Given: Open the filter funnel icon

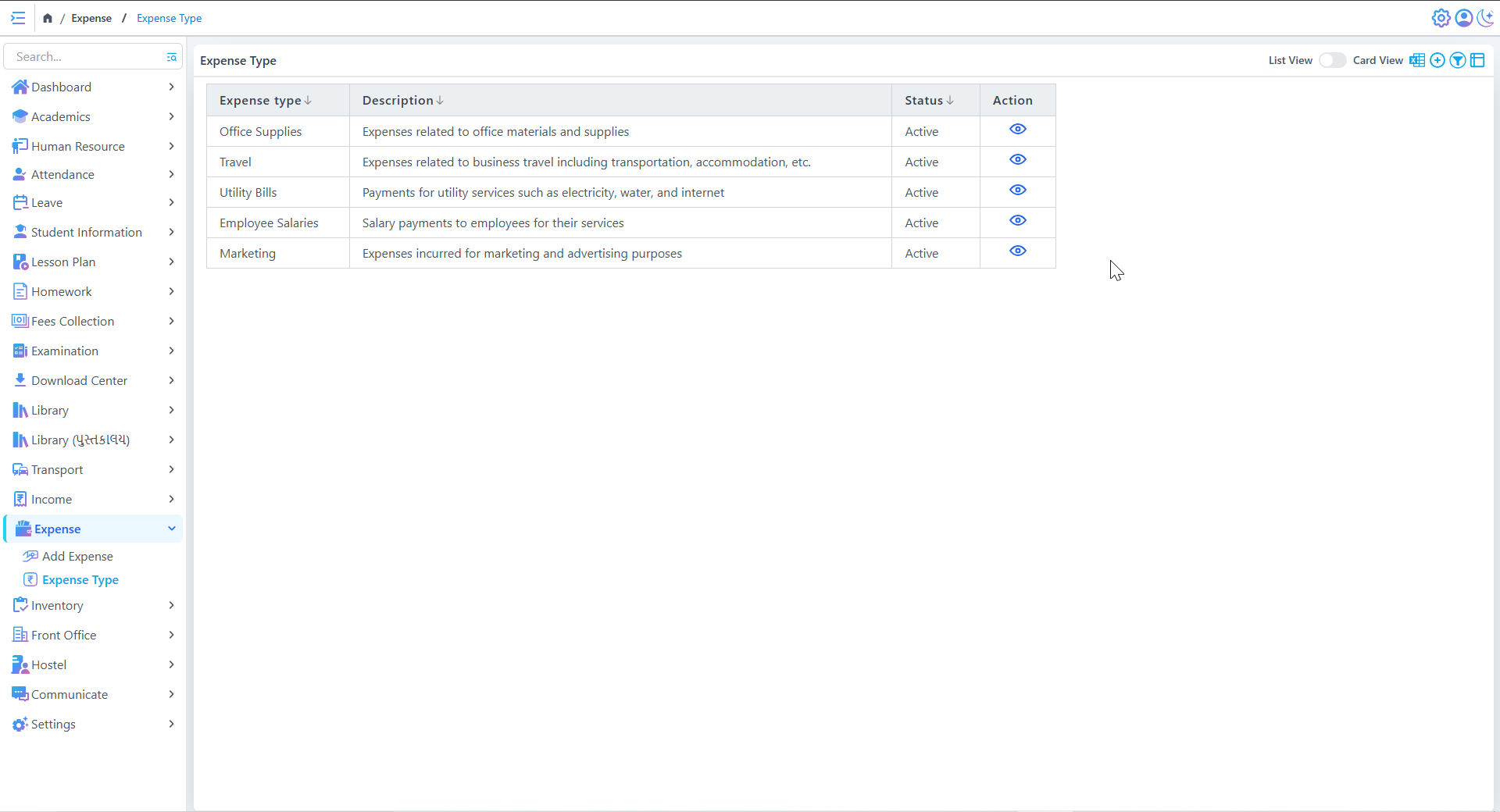Looking at the screenshot, I should [x=1457, y=61].
